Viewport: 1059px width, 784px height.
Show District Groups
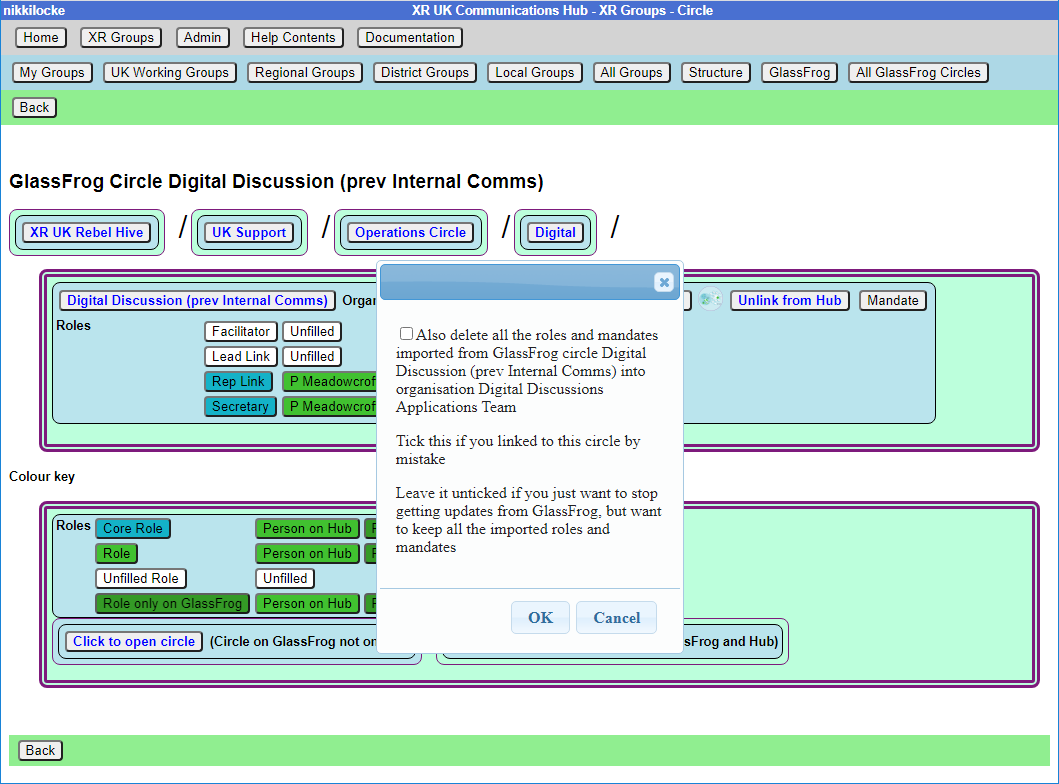tap(425, 73)
